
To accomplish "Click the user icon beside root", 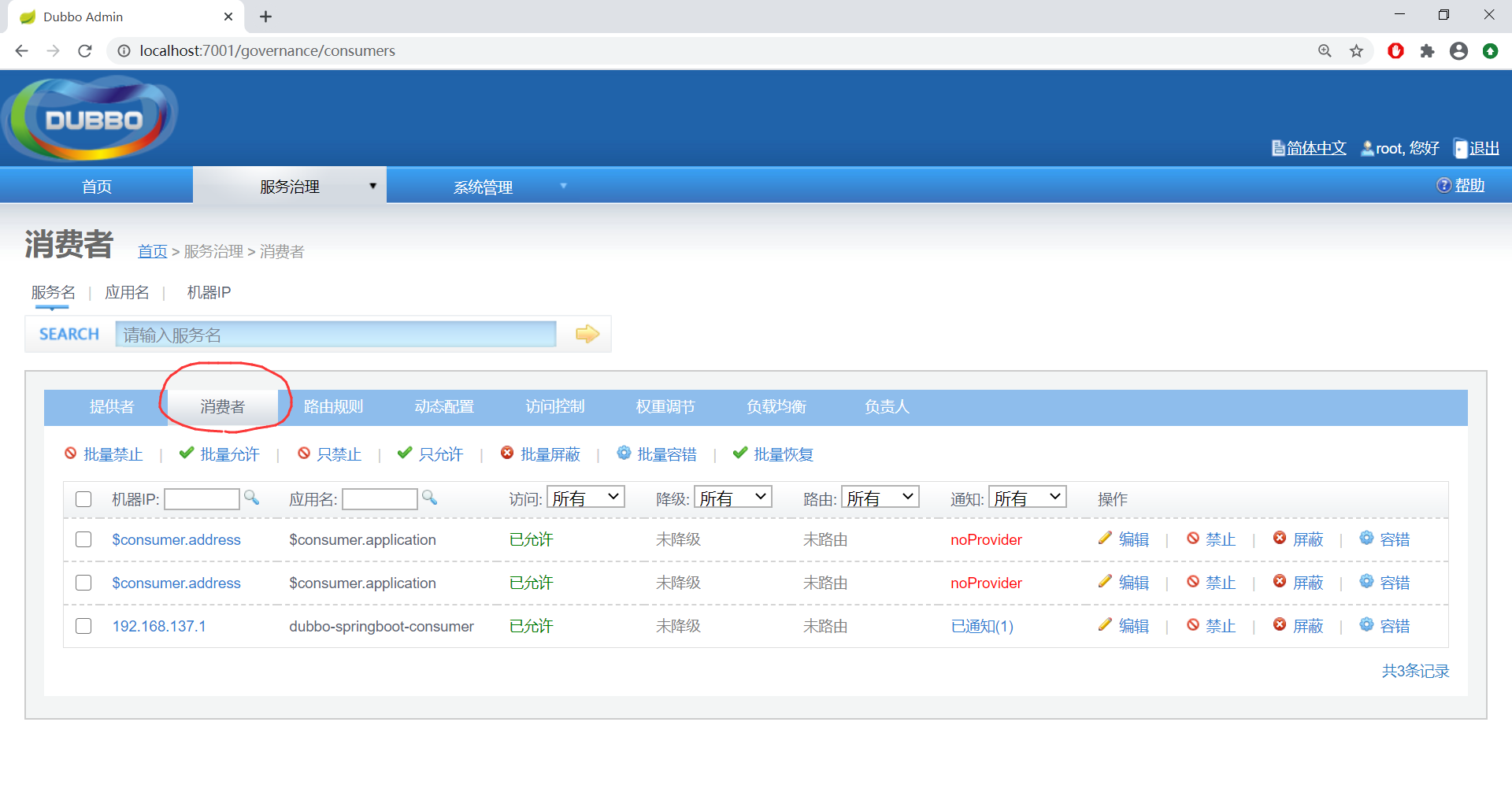I will [x=1368, y=148].
